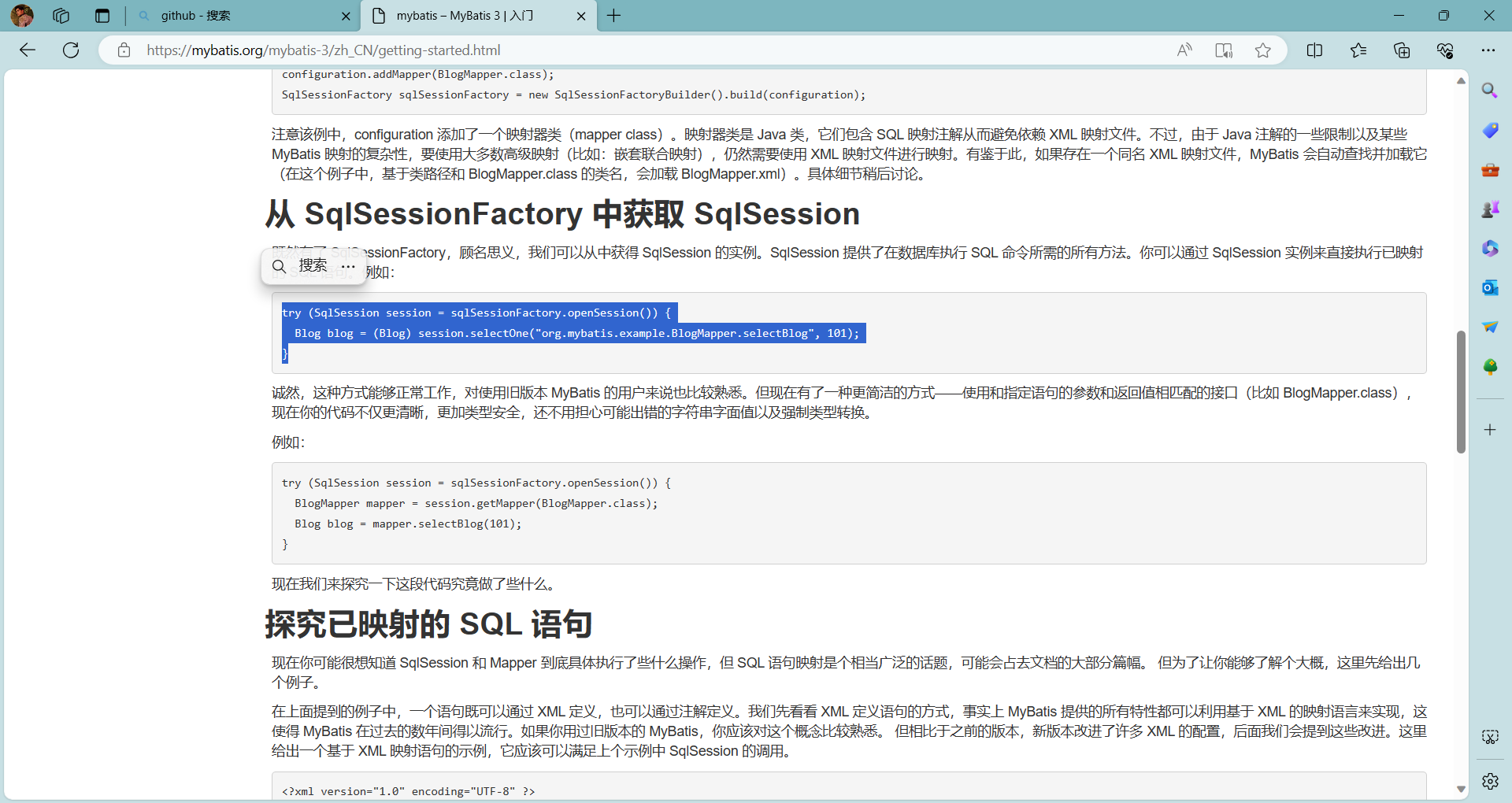This screenshot has height=803, width=1512.
Task: Open the Settings and more menu
Action: (1488, 50)
